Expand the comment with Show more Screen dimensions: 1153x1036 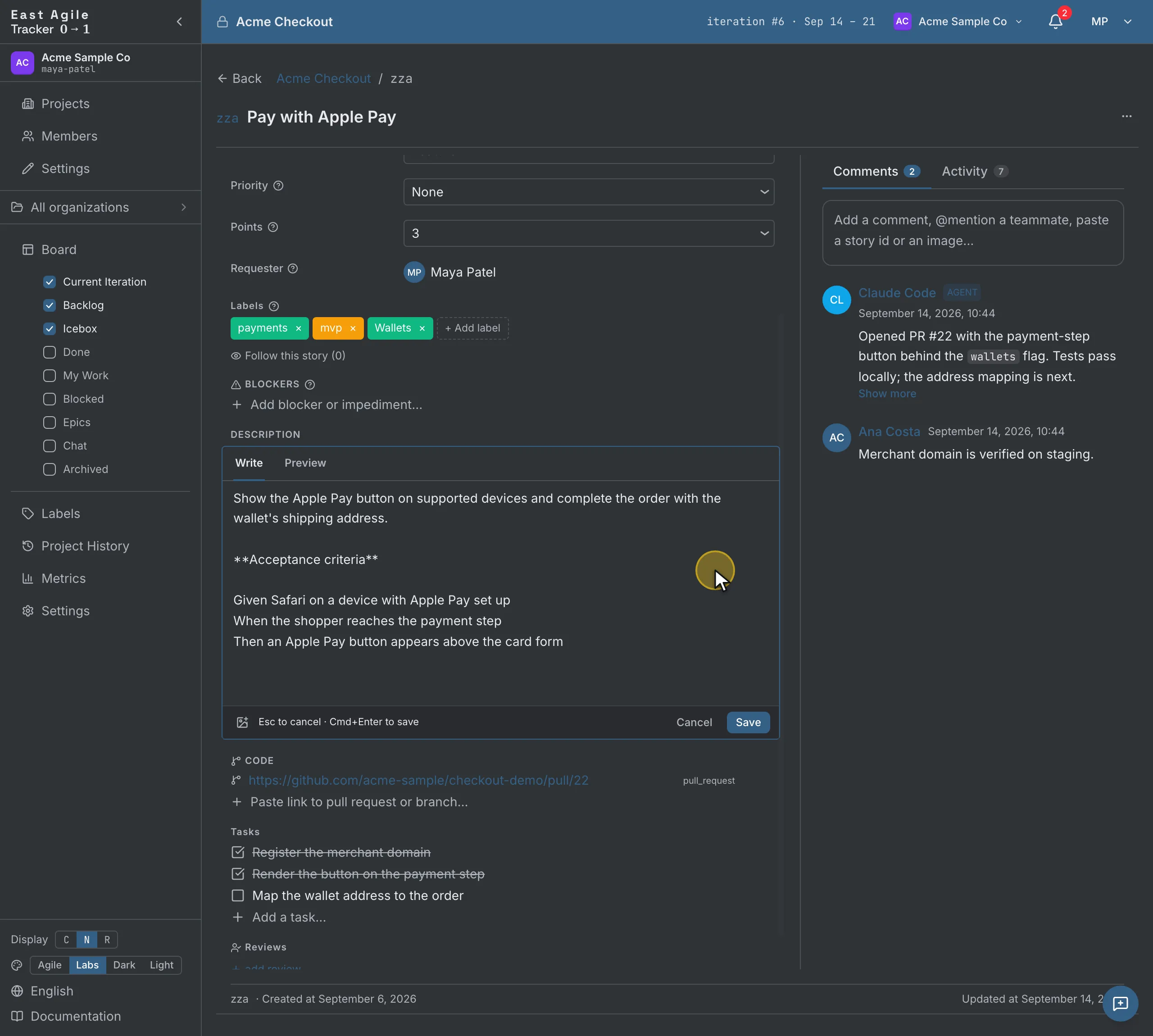tap(887, 394)
